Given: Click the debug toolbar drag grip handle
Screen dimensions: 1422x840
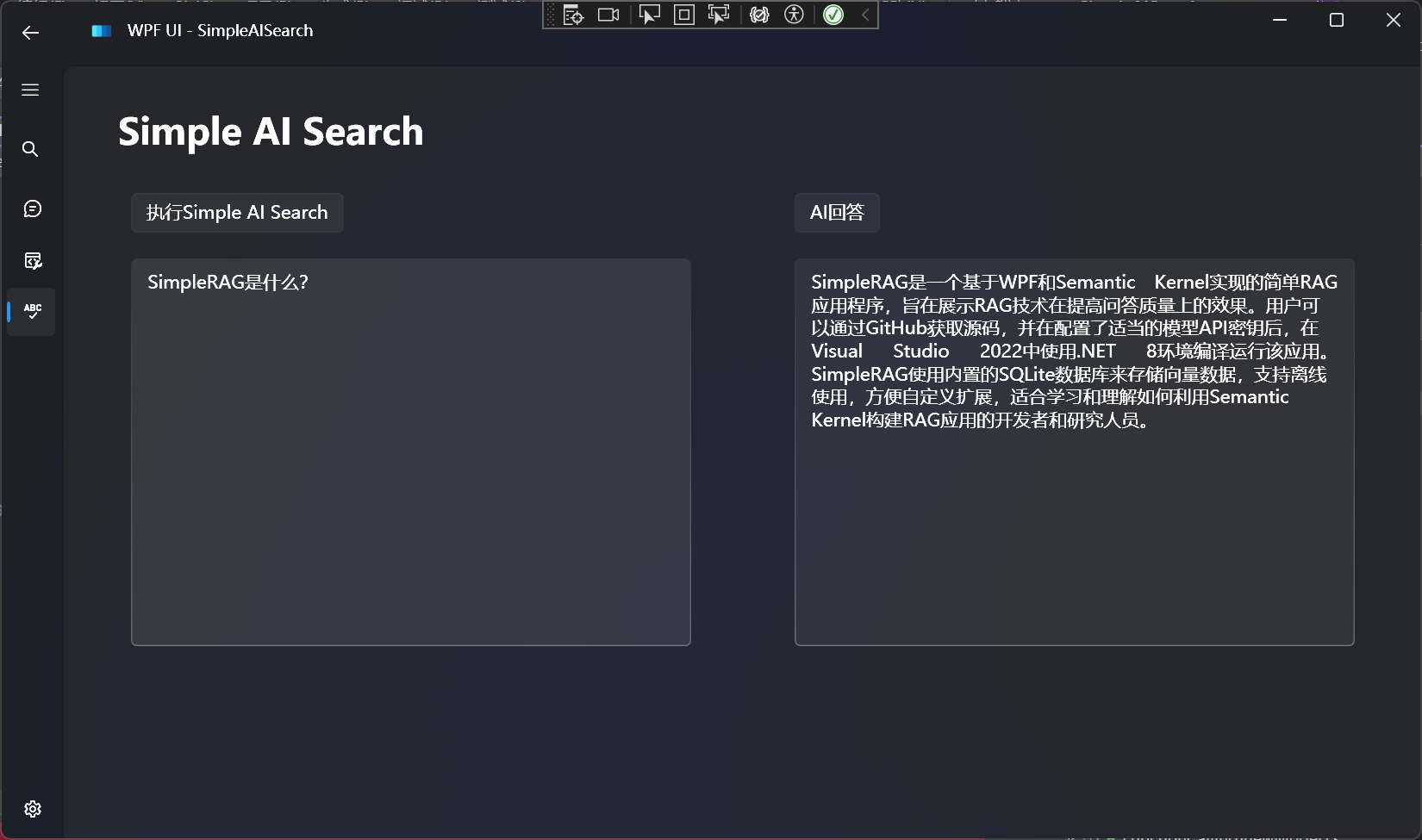Looking at the screenshot, I should (551, 15).
